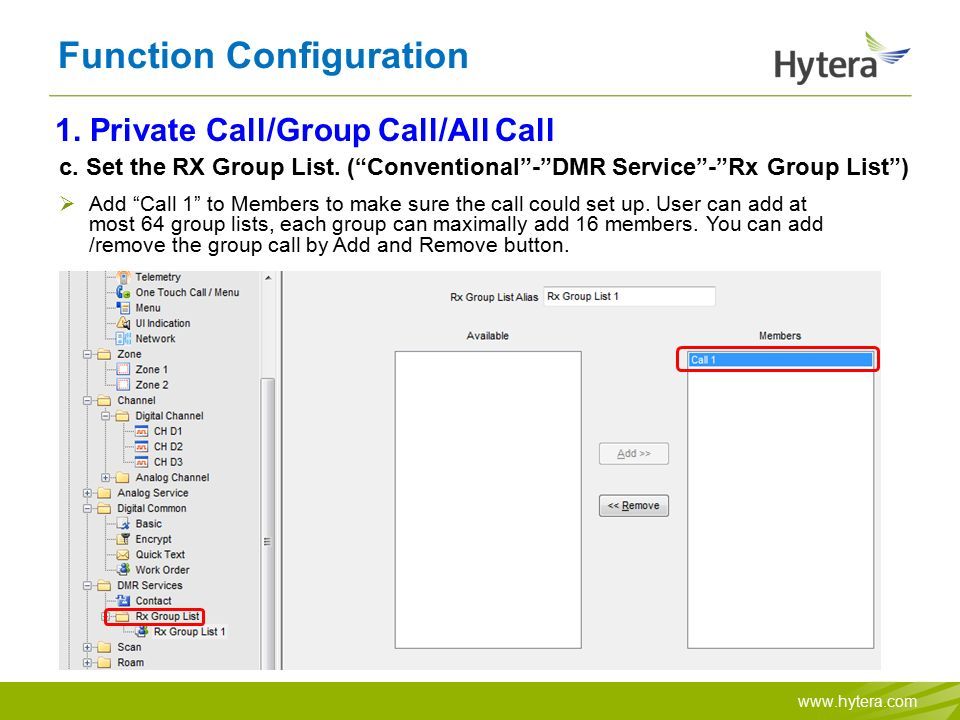Click the Analog Service folder icon
The width and height of the screenshot is (960, 720).
point(104,493)
